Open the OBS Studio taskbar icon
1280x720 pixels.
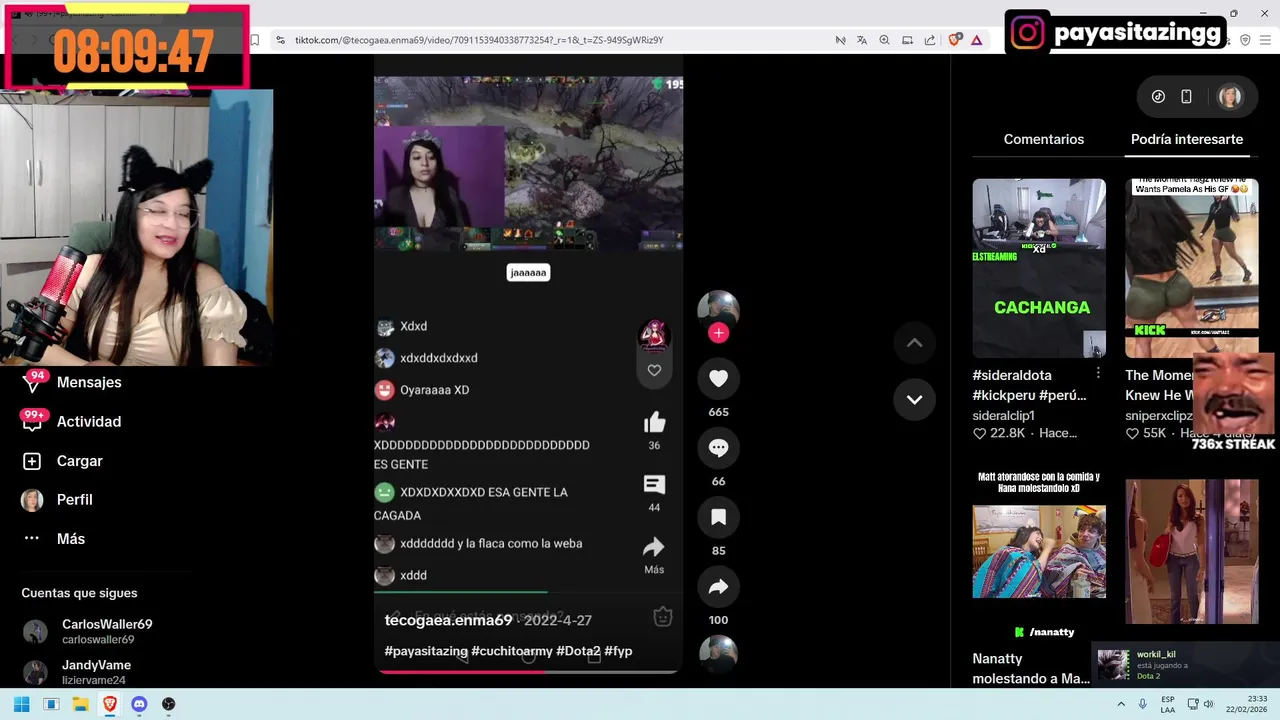[x=168, y=704]
